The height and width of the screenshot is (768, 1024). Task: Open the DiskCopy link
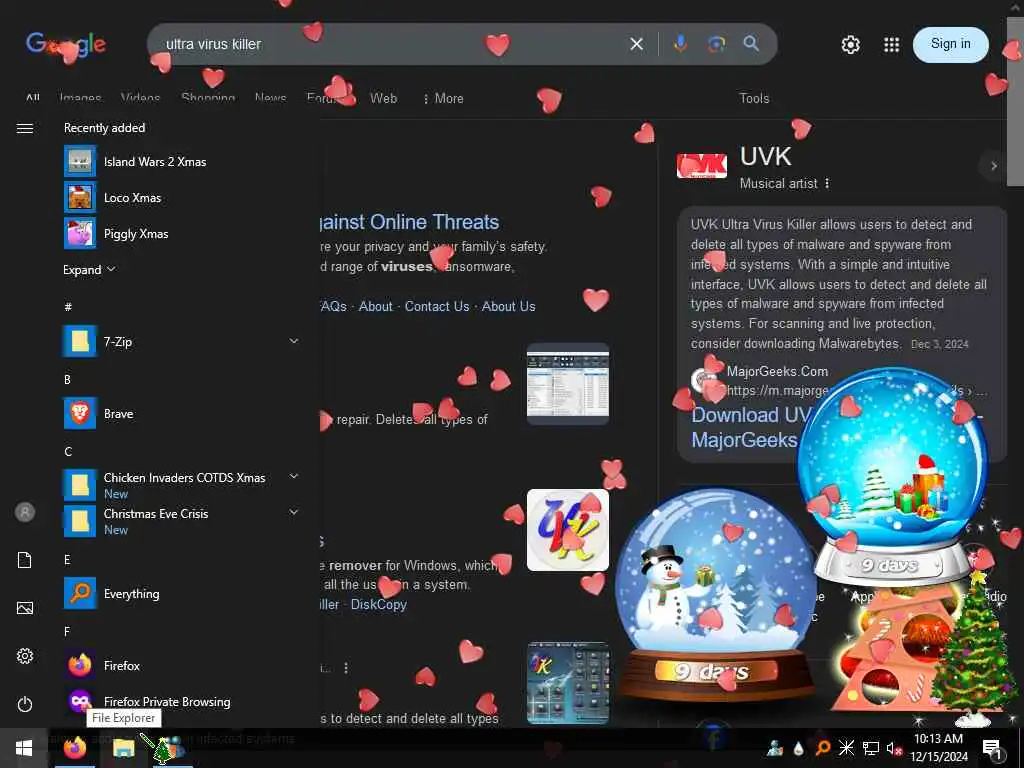(x=379, y=604)
